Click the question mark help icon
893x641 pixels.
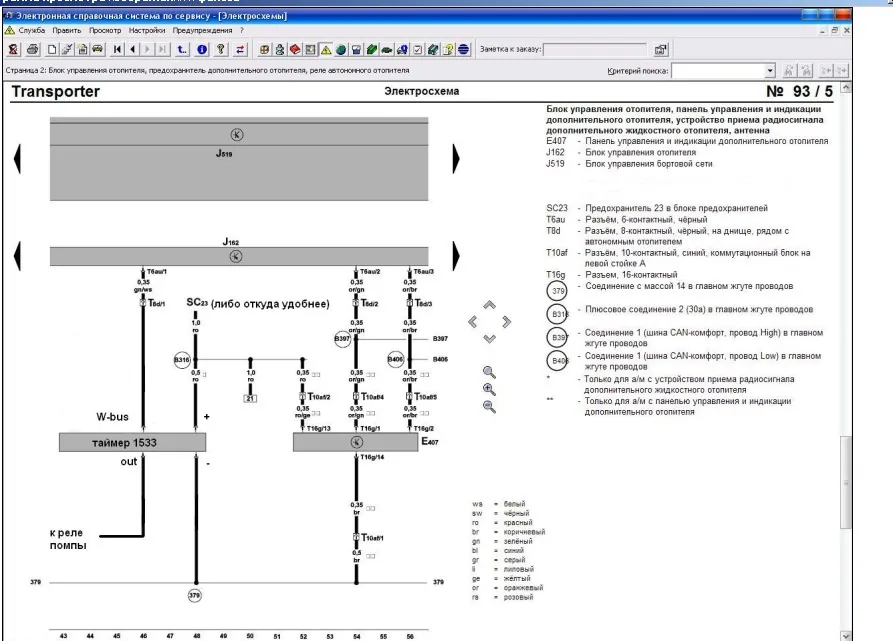coord(221,50)
